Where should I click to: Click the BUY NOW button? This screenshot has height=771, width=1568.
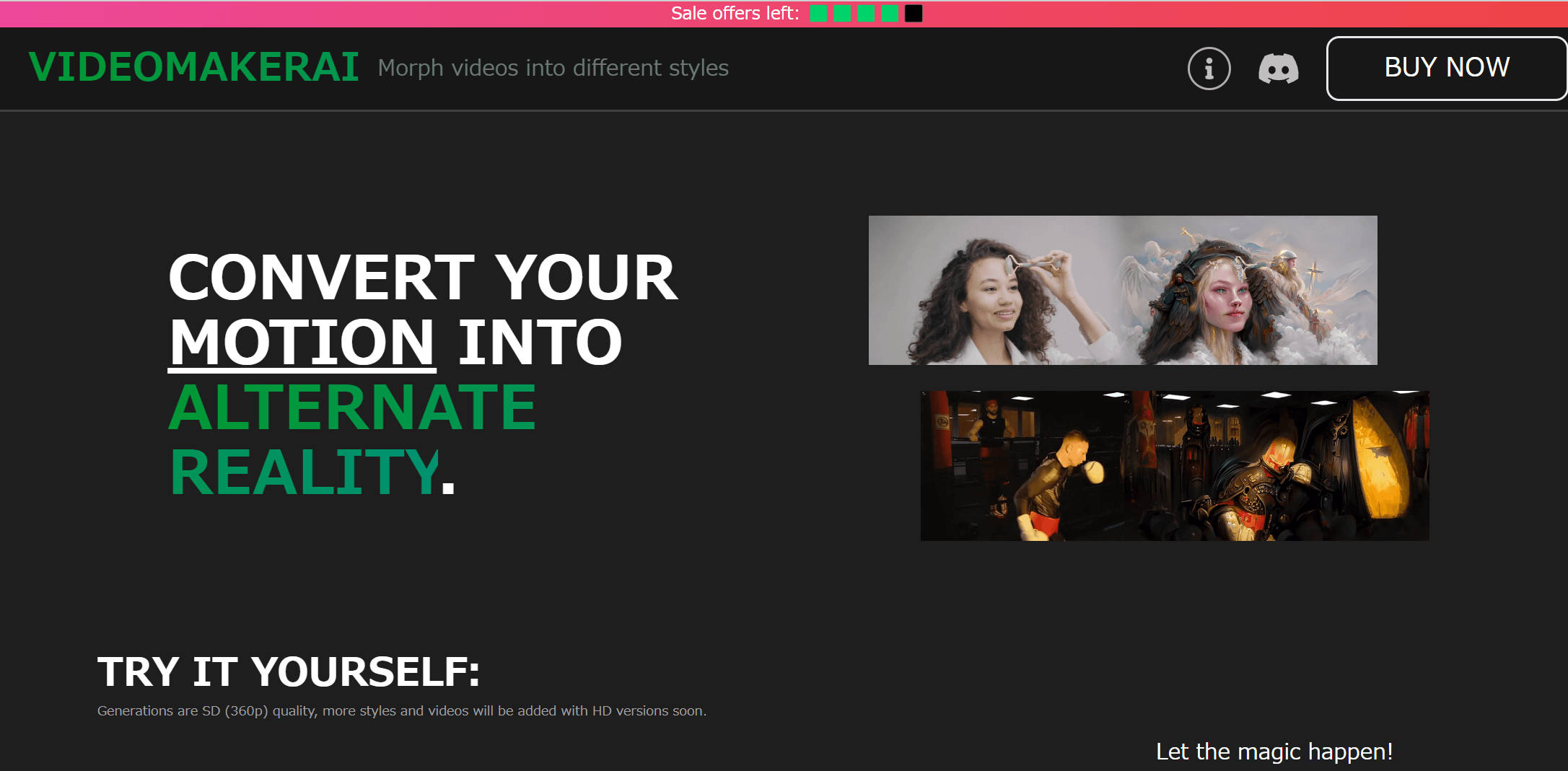[x=1447, y=68]
